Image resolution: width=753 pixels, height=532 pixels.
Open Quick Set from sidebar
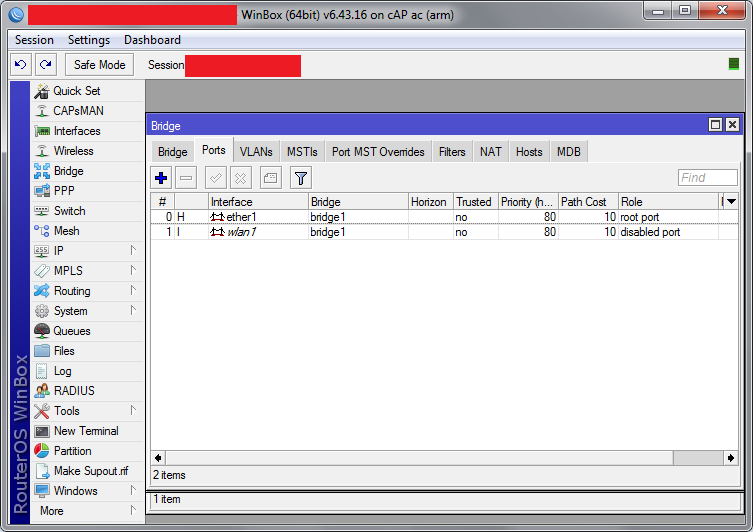pos(88,91)
